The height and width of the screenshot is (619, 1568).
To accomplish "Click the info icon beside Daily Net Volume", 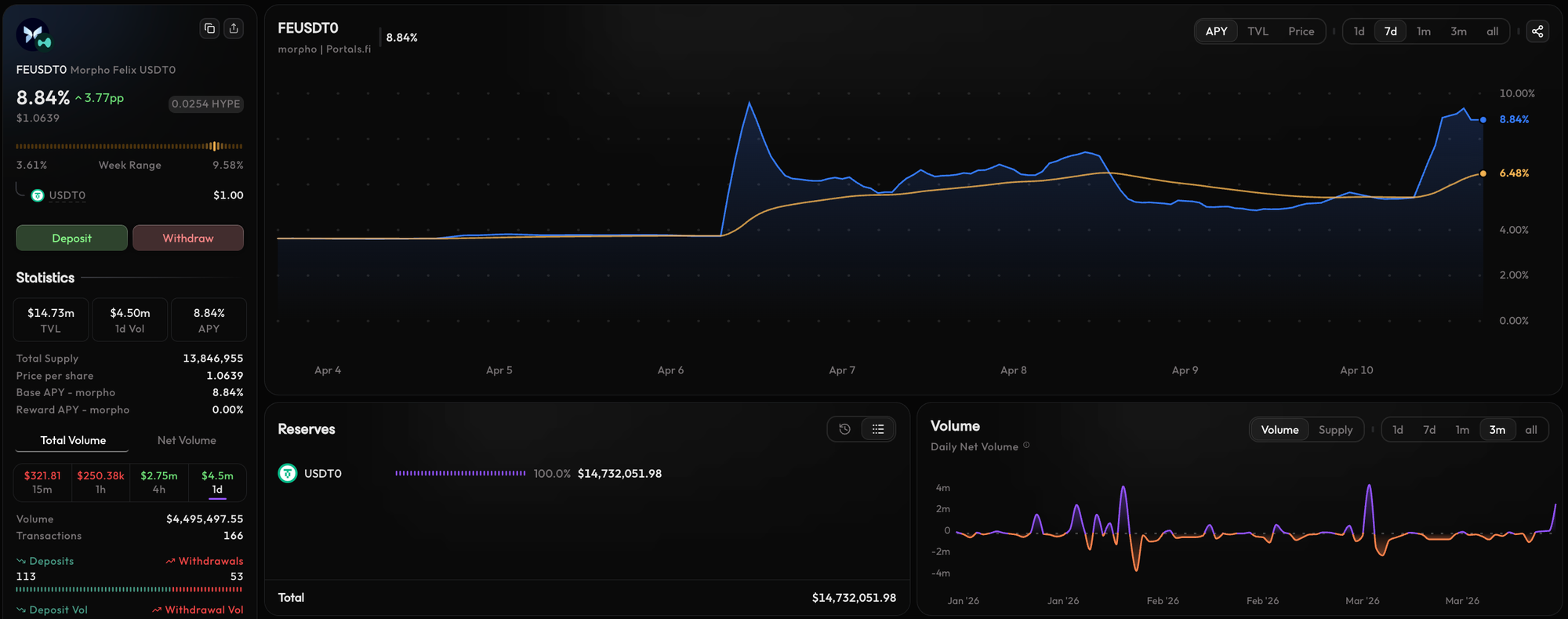I will 1026,446.
